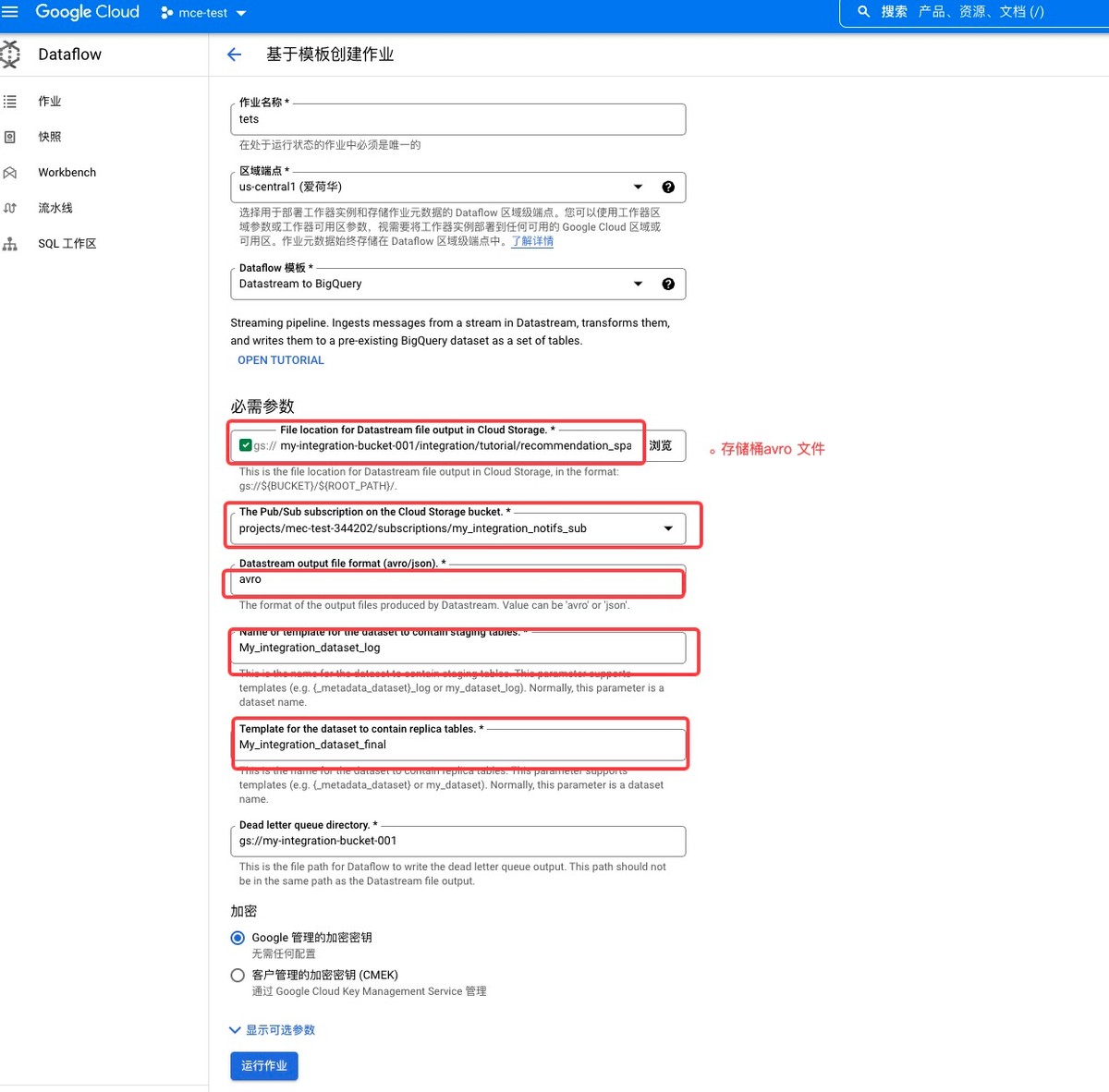Edit the 作业名称 field containing tets
Screen dimensions: 1109x1092
coord(457,119)
